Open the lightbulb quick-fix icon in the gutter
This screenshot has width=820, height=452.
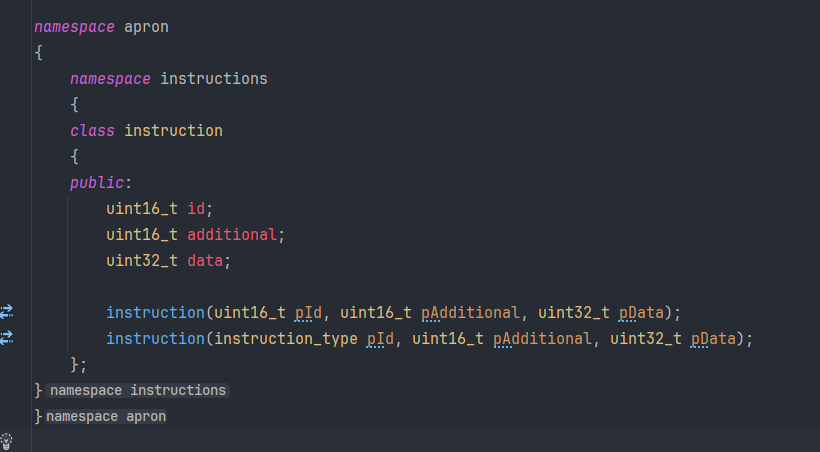pos(7,441)
